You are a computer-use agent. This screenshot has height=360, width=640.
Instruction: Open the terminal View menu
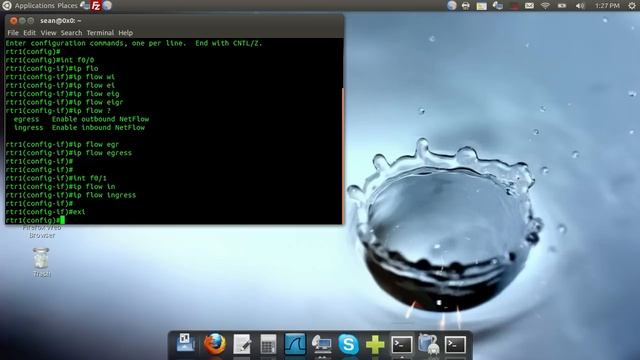coord(48,33)
